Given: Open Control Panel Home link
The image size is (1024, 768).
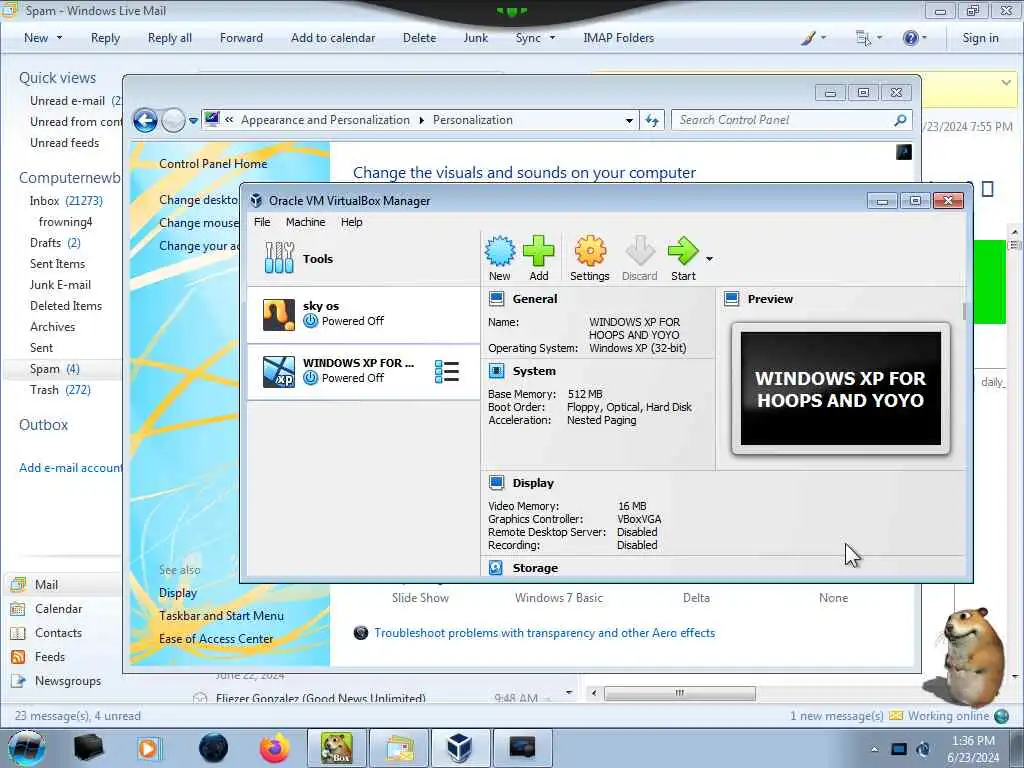Looking at the screenshot, I should 213,164.
